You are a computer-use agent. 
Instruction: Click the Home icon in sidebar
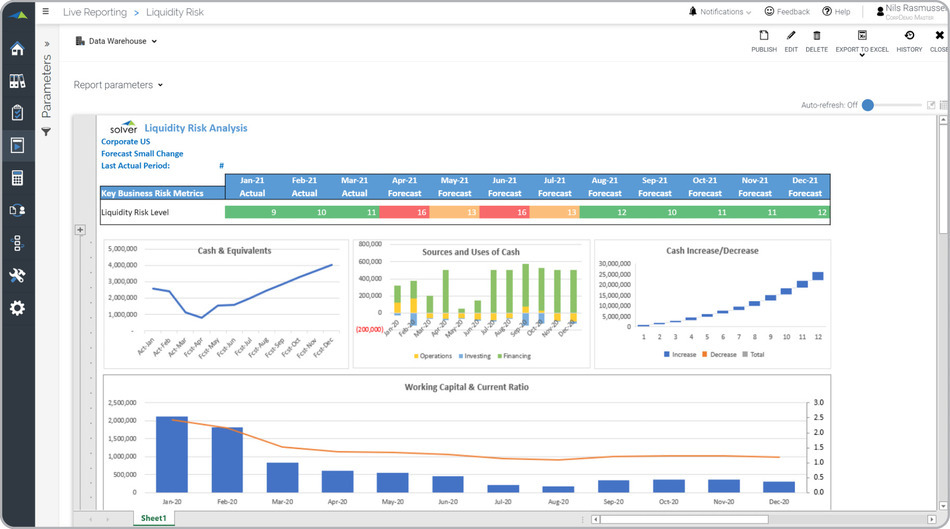click(x=17, y=49)
